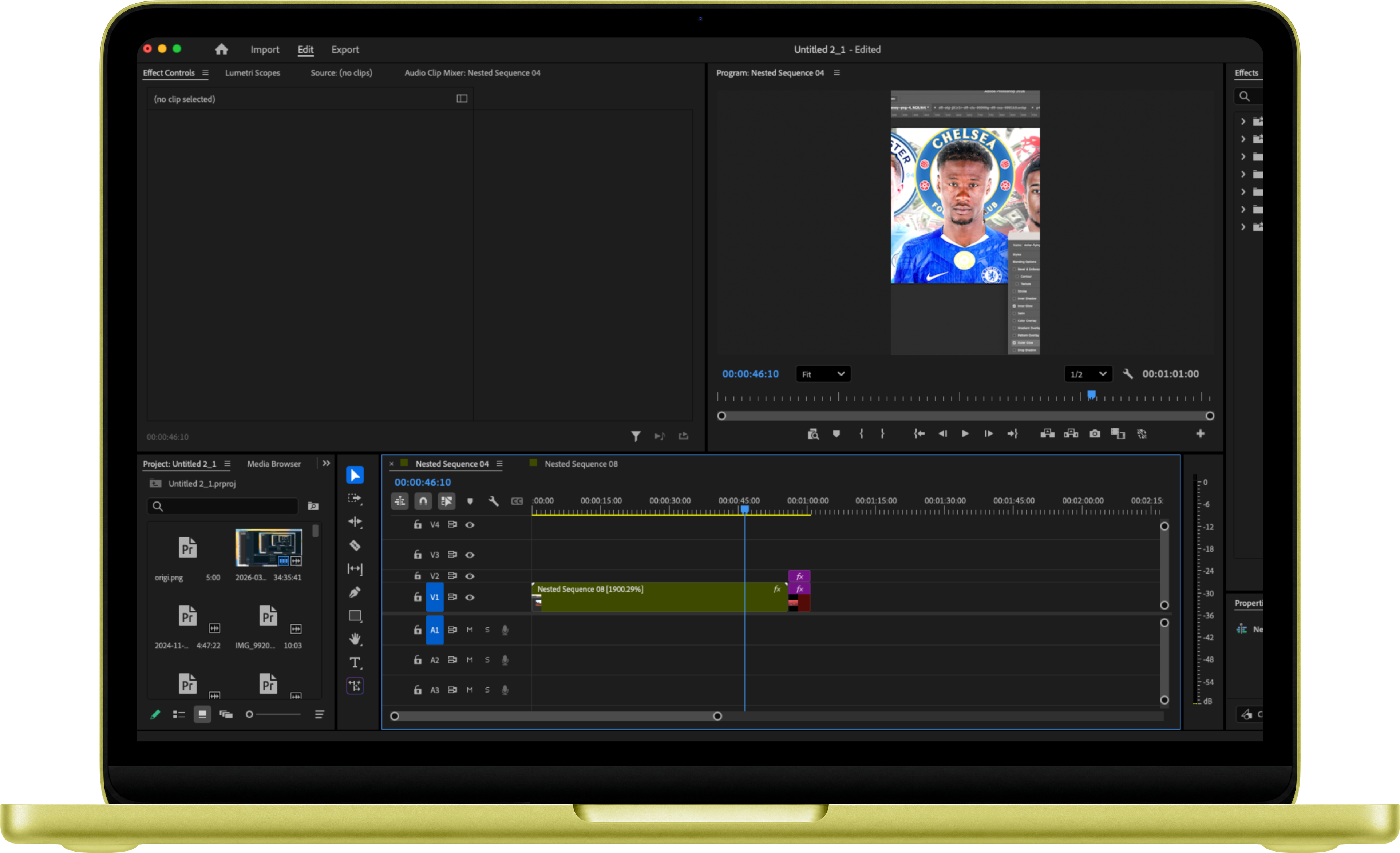Step back one frame

[x=942, y=434]
